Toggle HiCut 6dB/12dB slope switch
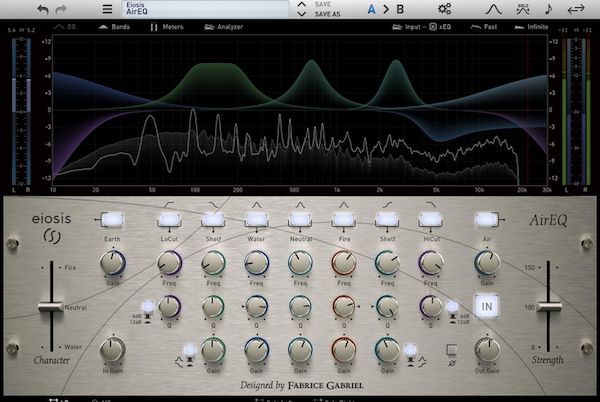 pos(452,307)
